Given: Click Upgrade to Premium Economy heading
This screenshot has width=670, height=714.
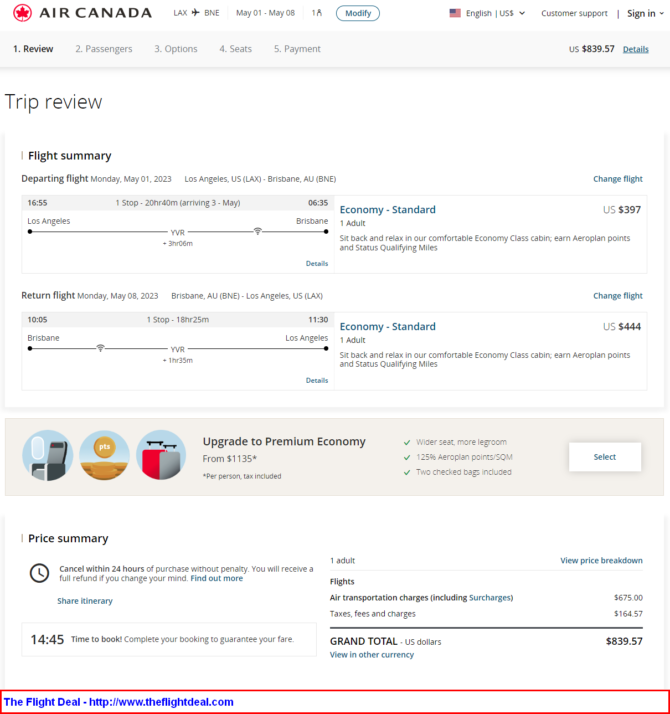Looking at the screenshot, I should 284,442.
